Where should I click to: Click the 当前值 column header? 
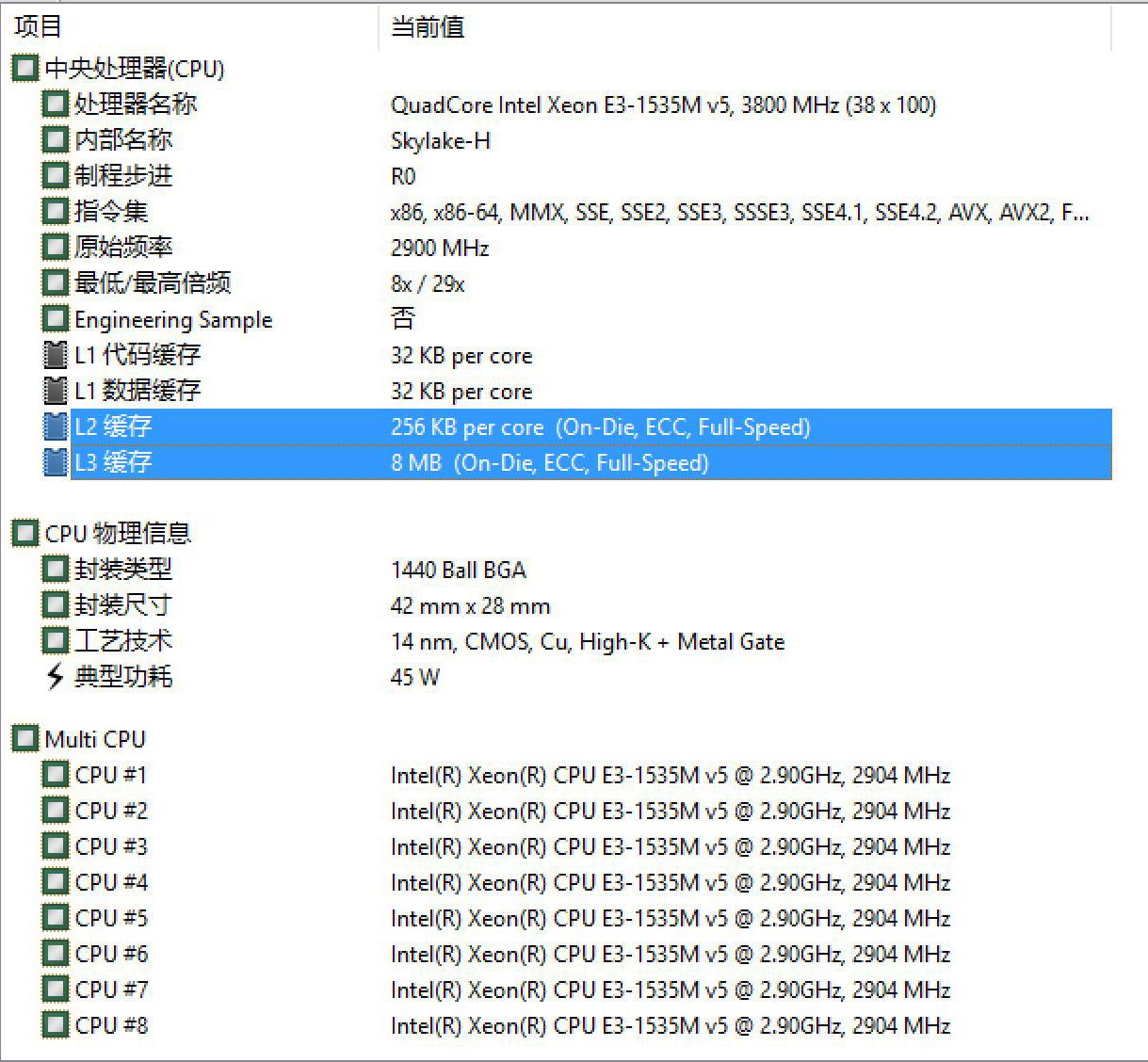pos(428,27)
